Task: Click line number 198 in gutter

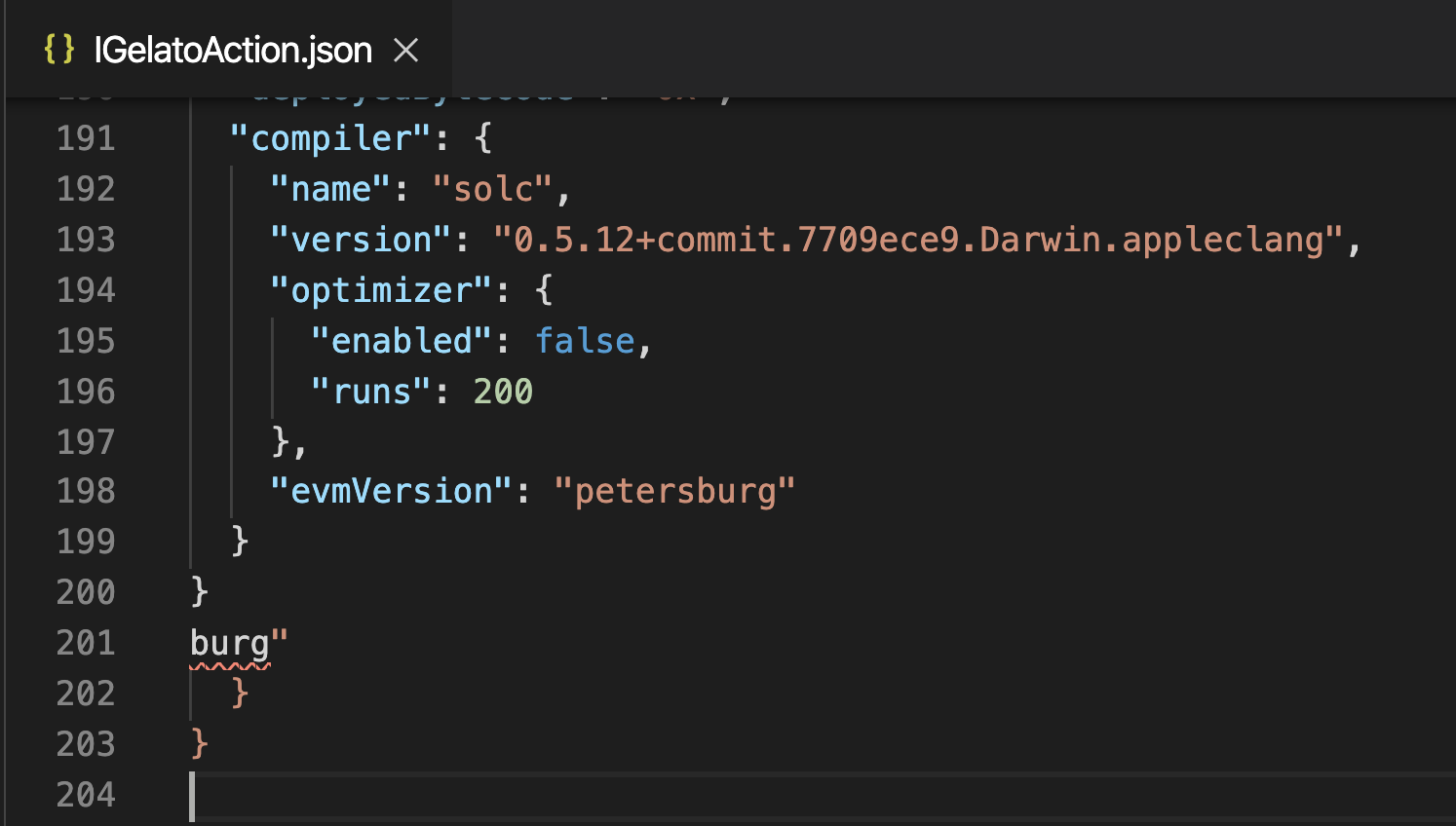Action: point(86,491)
